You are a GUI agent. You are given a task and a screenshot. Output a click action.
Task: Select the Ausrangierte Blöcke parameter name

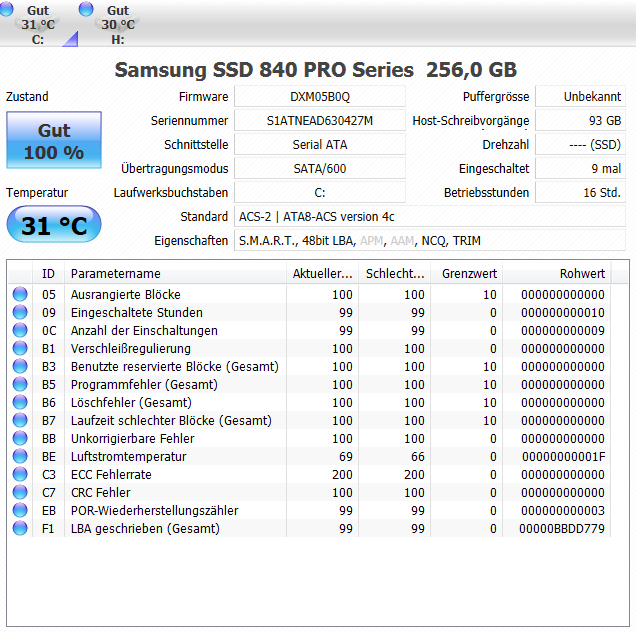pos(126,295)
